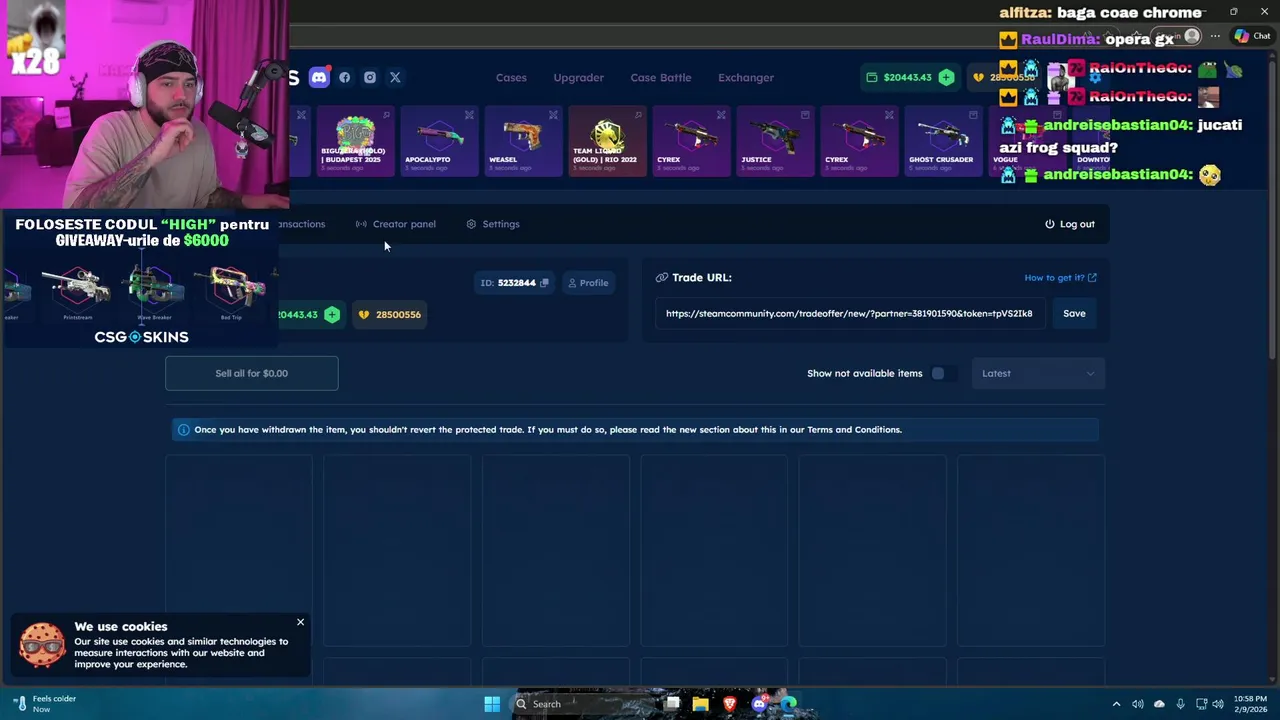Open File Explorer from the taskbar

701,704
